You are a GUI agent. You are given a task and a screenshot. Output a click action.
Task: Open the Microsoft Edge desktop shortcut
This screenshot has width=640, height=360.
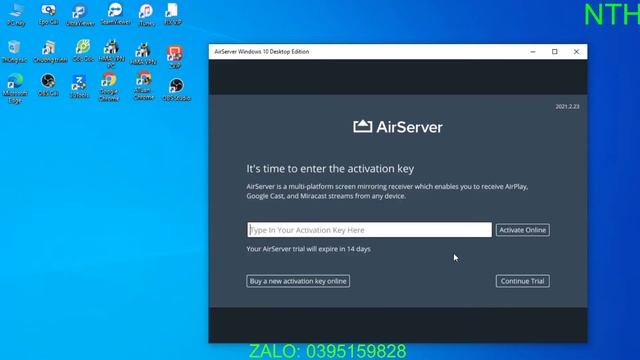click(x=15, y=89)
